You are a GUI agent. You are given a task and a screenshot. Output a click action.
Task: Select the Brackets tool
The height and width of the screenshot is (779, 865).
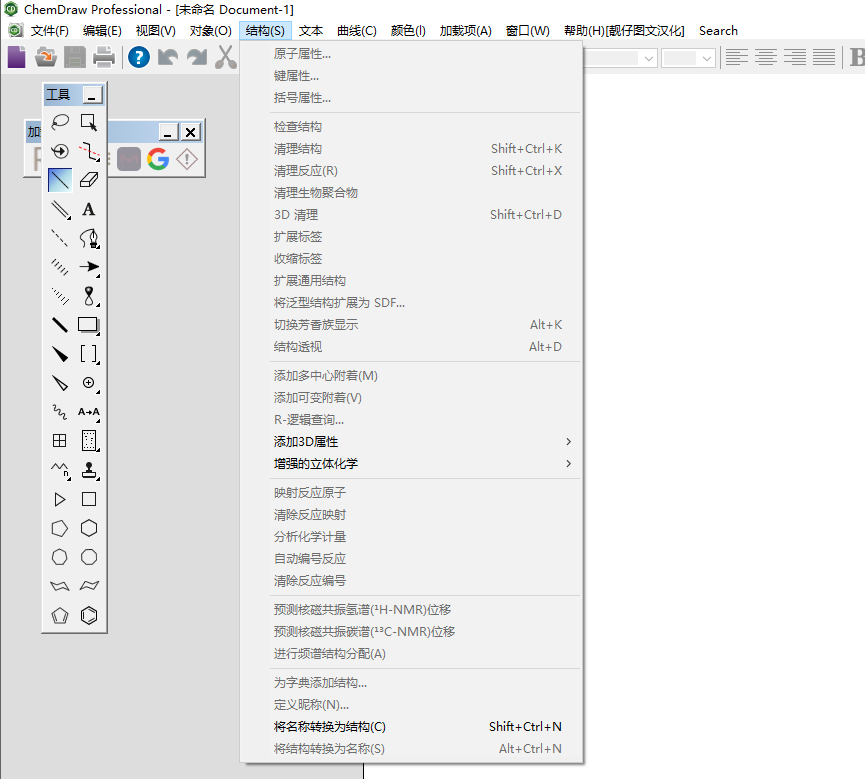tap(89, 354)
